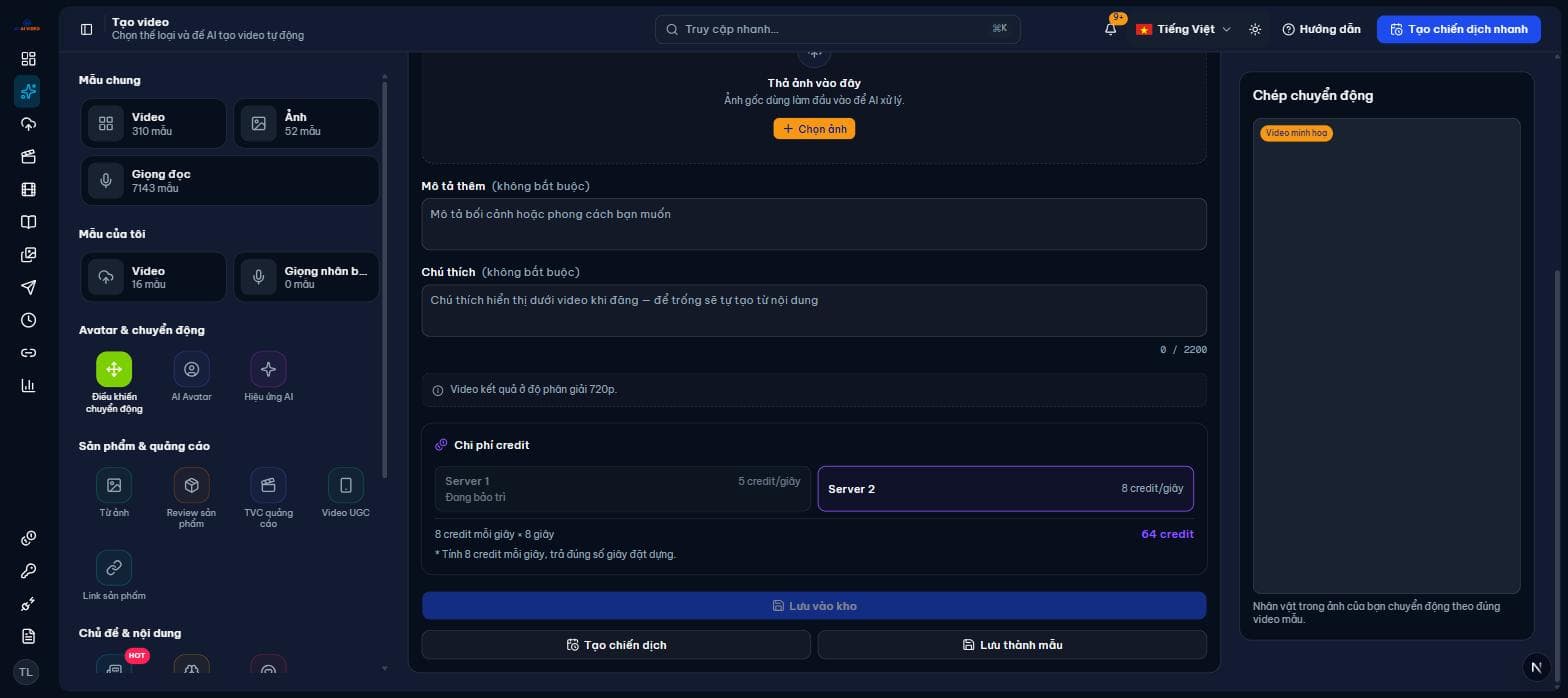Select the Điều khiển chuyển động tile
Viewport: 1568px width, 698px height.
pyautogui.click(x=114, y=382)
